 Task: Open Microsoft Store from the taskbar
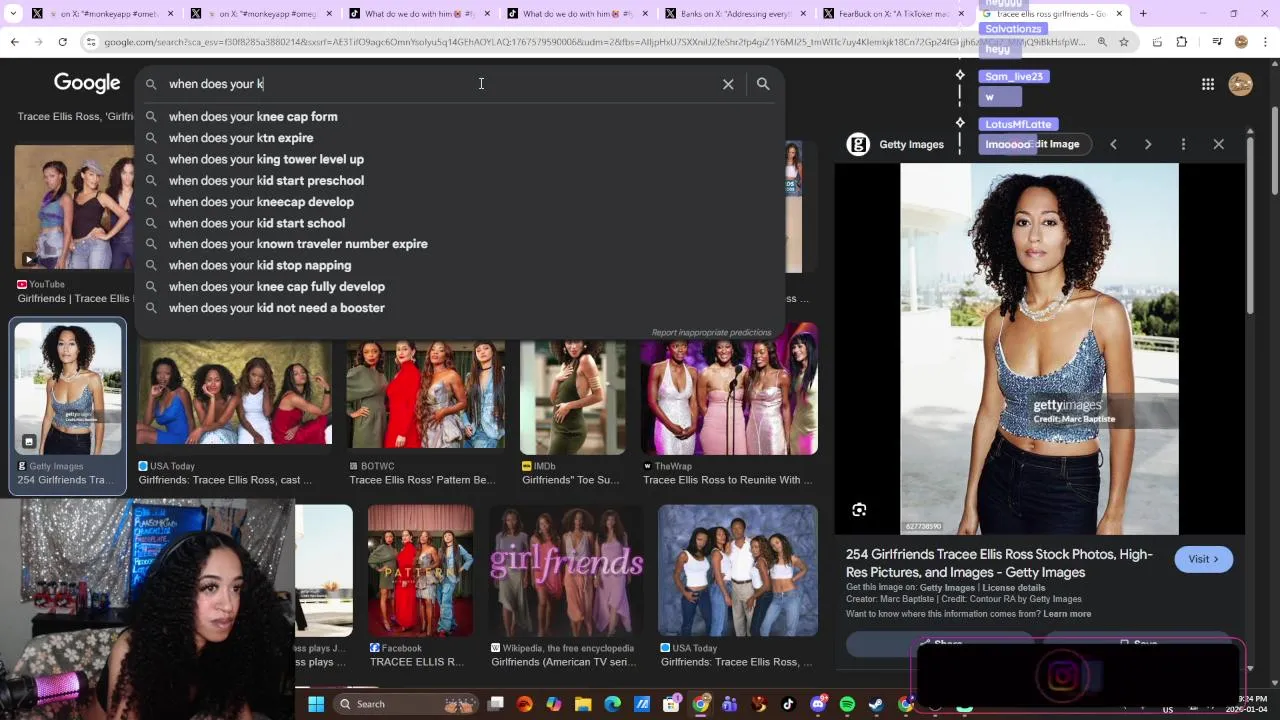671,704
